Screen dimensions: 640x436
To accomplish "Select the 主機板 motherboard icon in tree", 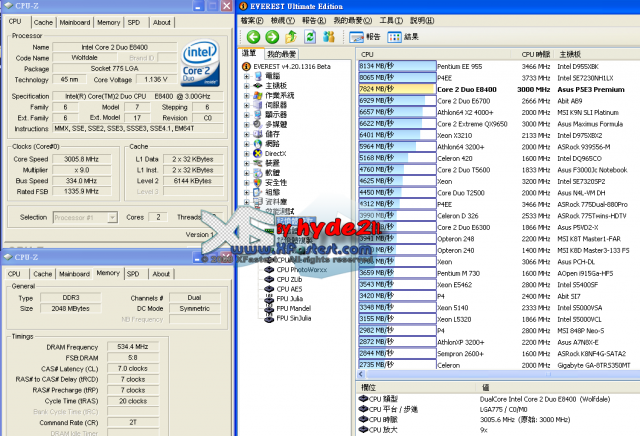I will (258, 86).
